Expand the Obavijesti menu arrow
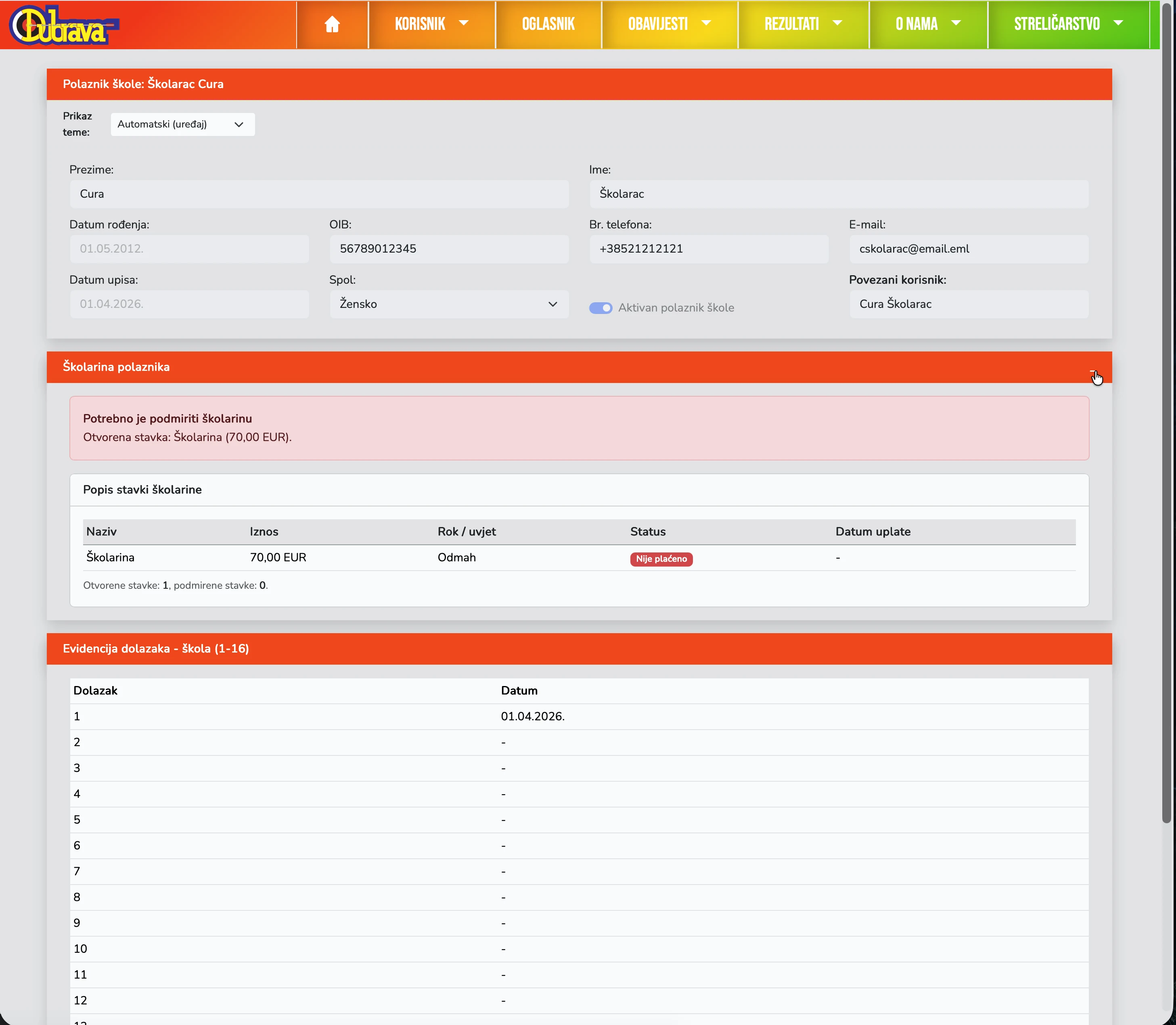This screenshot has width=1176, height=1025. (x=706, y=23)
